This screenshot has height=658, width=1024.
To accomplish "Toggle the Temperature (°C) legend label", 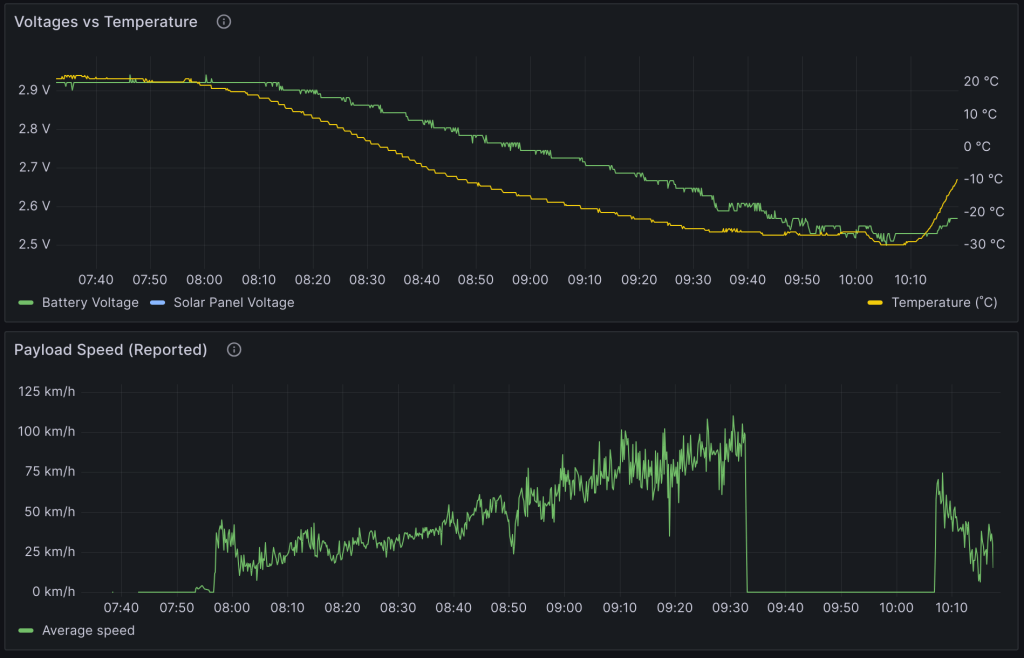I will click(944, 302).
